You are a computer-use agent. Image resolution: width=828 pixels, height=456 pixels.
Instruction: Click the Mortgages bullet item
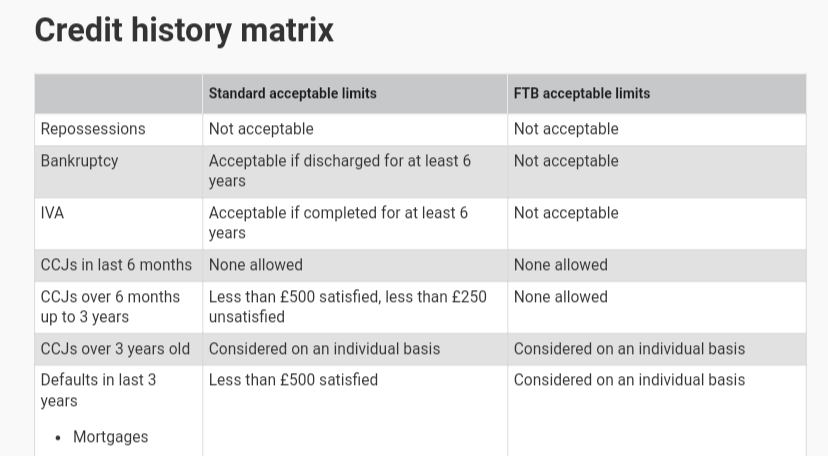pos(110,437)
